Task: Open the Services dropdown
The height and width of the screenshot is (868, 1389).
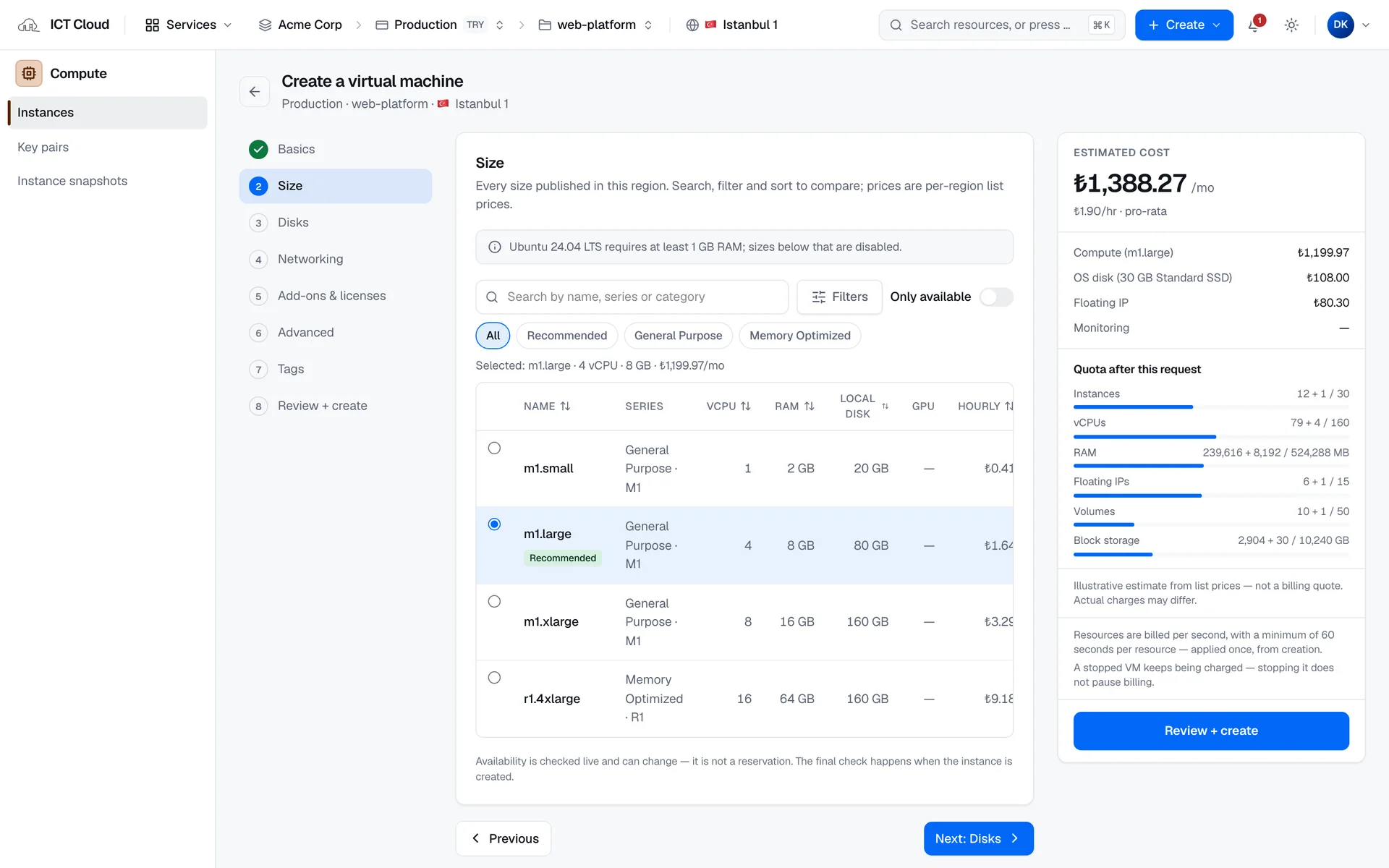Action: (189, 25)
